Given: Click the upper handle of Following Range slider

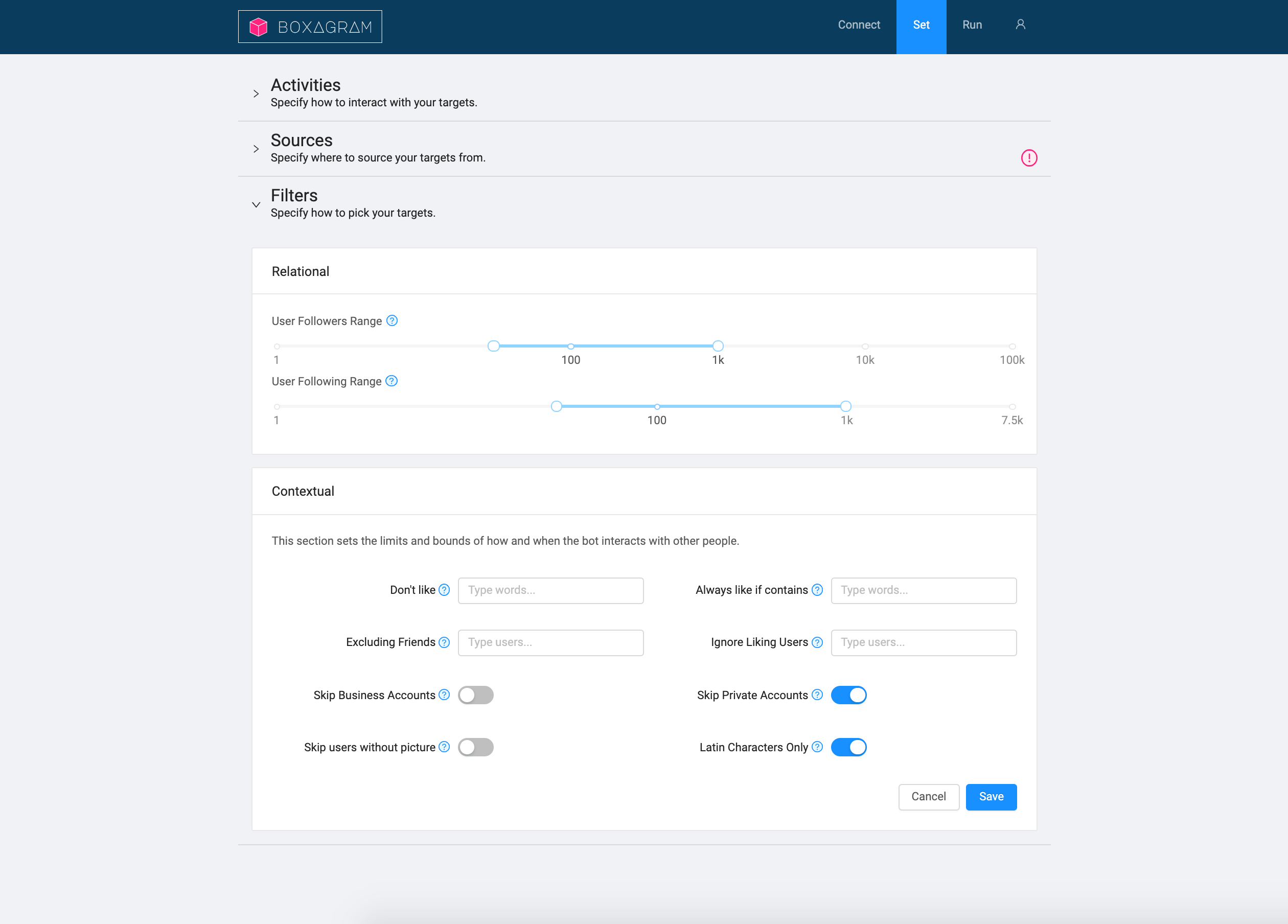Looking at the screenshot, I should 845,406.
